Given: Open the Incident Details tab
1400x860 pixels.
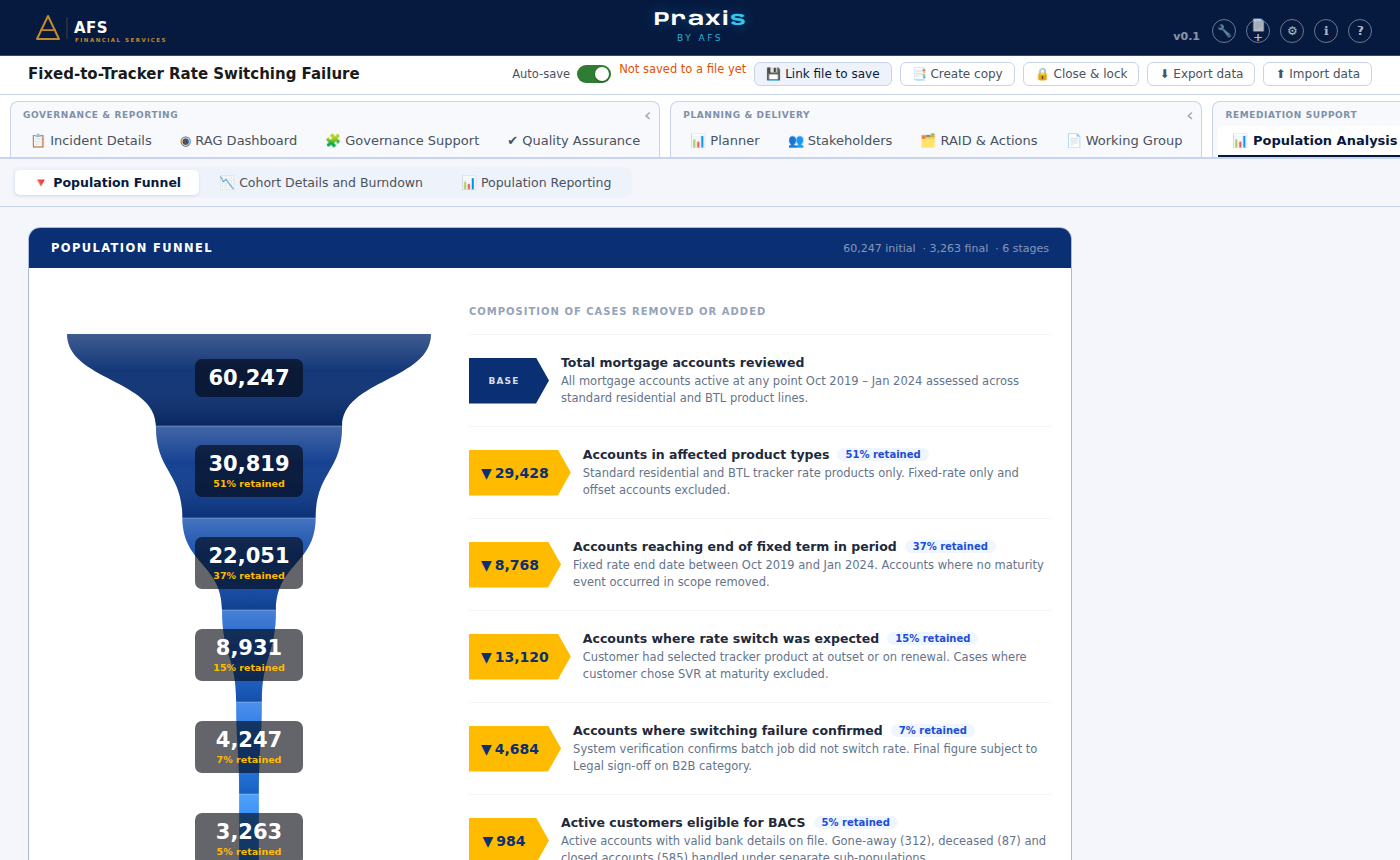Looking at the screenshot, I should 91,141.
